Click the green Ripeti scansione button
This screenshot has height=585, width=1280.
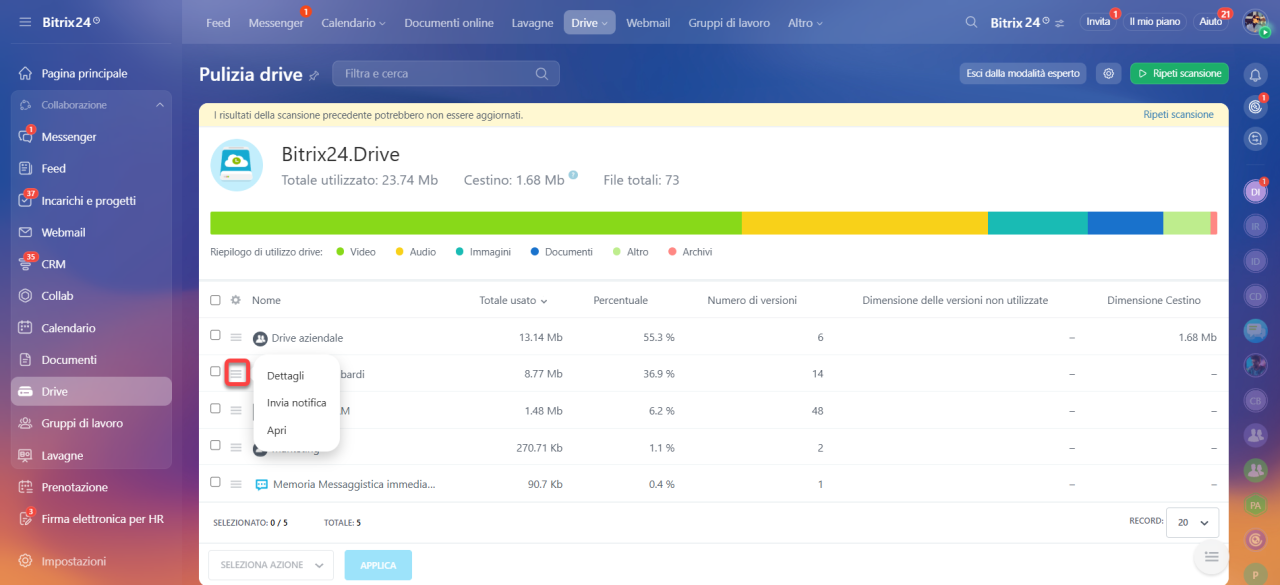pyautogui.click(x=1179, y=73)
